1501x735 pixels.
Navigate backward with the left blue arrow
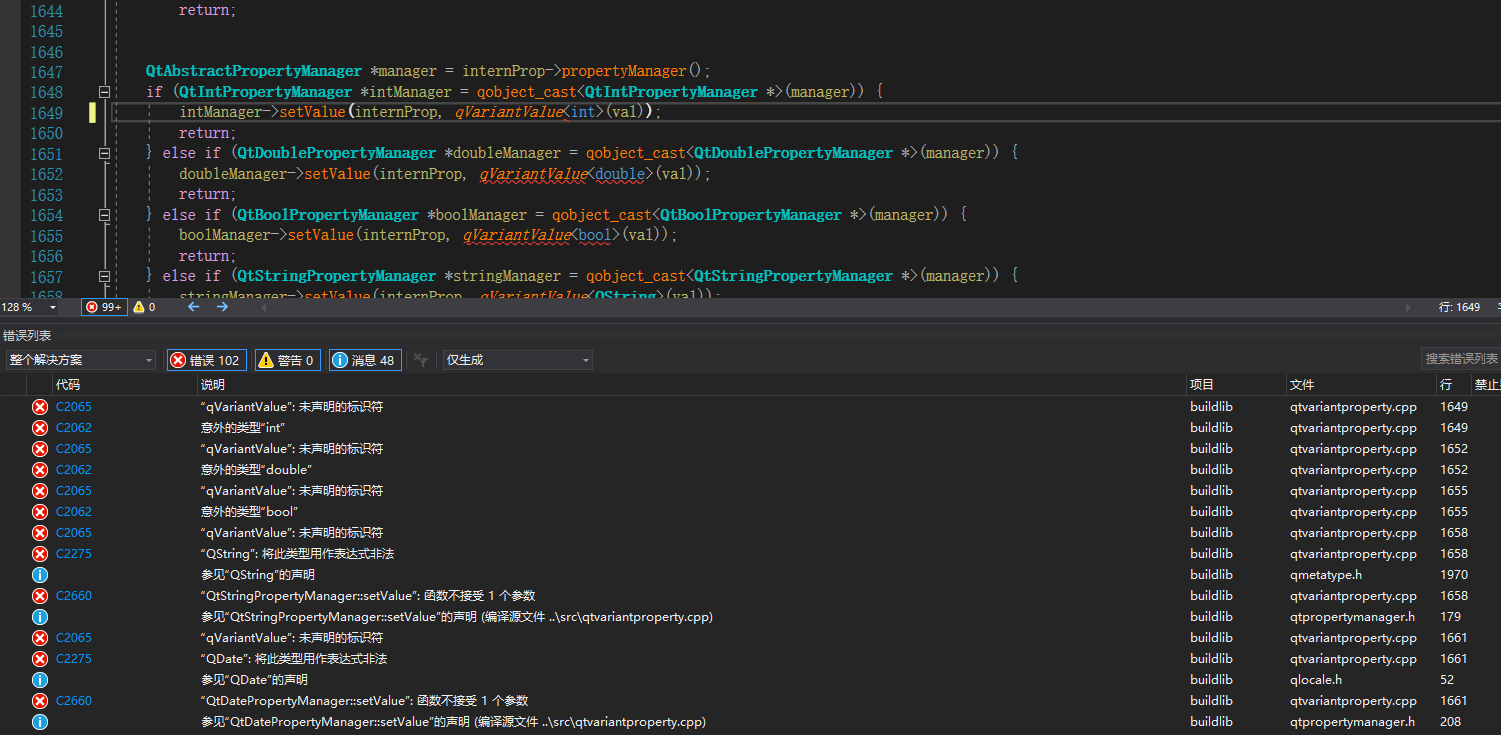click(x=194, y=307)
